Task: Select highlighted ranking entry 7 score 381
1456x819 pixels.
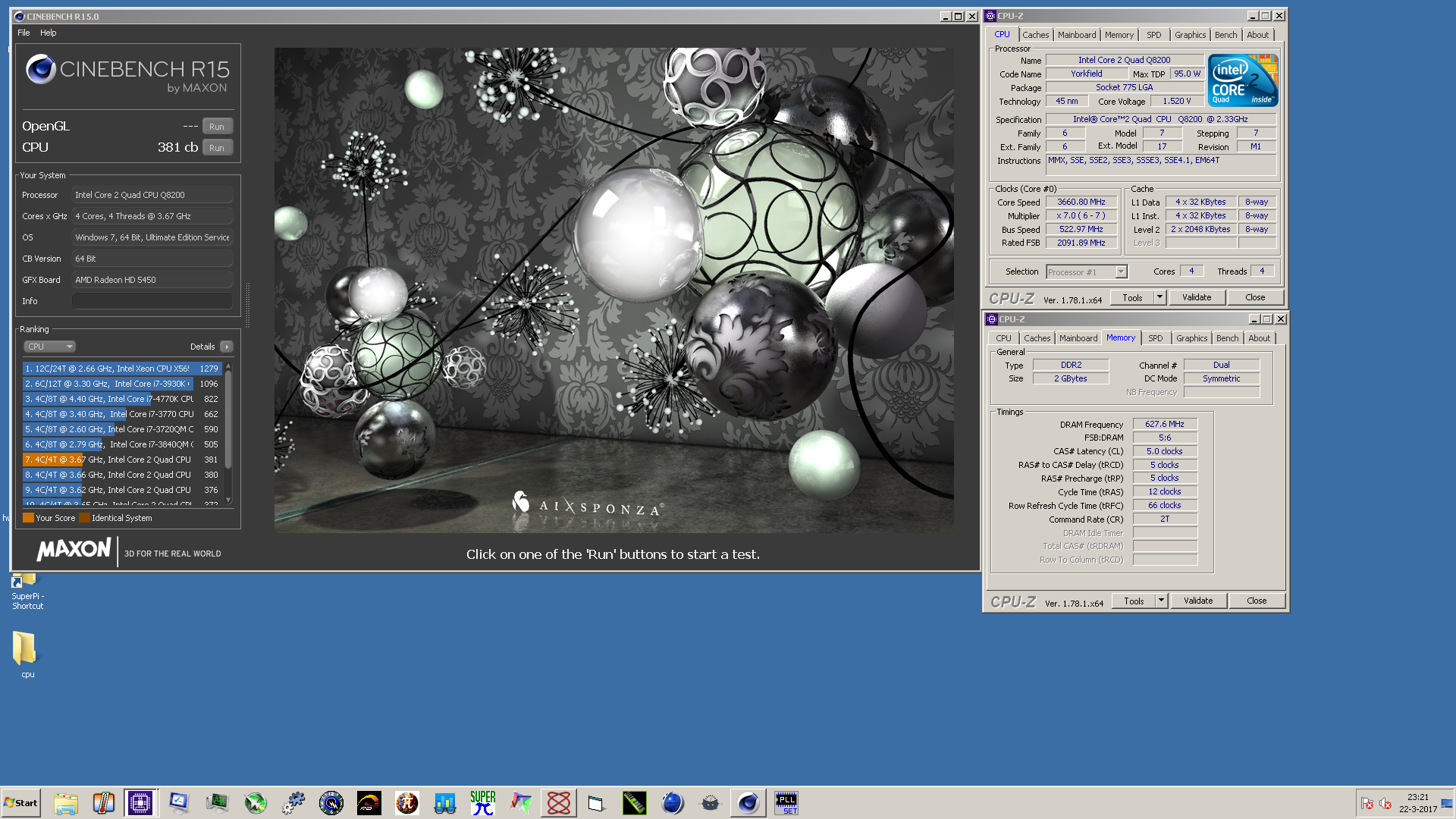Action: click(x=122, y=460)
